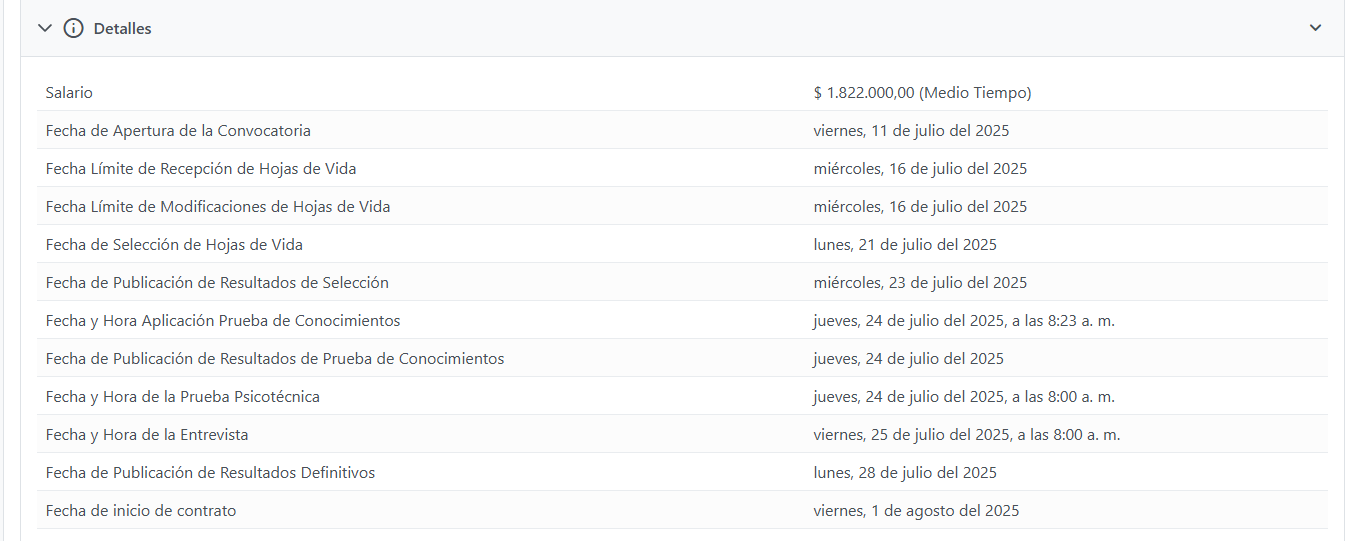Select the Salario row label
Image resolution: width=1361 pixels, height=541 pixels.
[x=69, y=93]
